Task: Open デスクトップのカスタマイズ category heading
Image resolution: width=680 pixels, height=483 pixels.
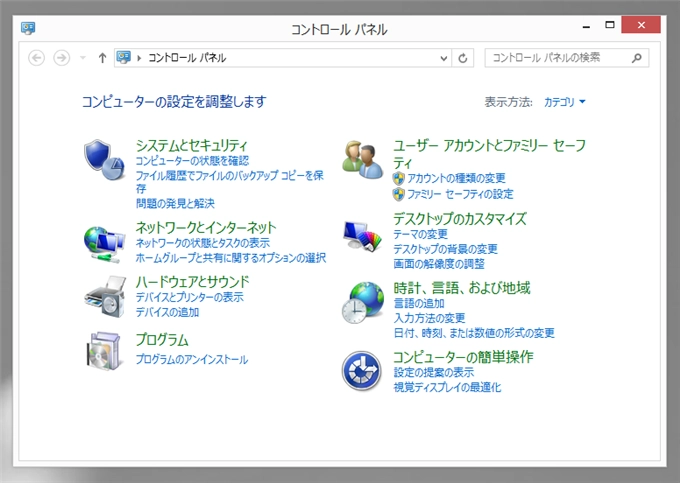Action: click(460, 219)
